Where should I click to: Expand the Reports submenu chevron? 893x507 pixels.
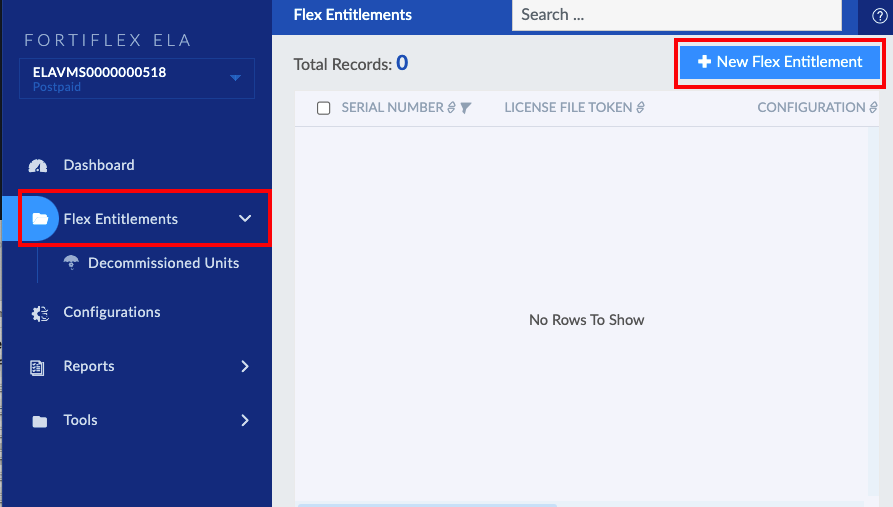click(x=245, y=366)
